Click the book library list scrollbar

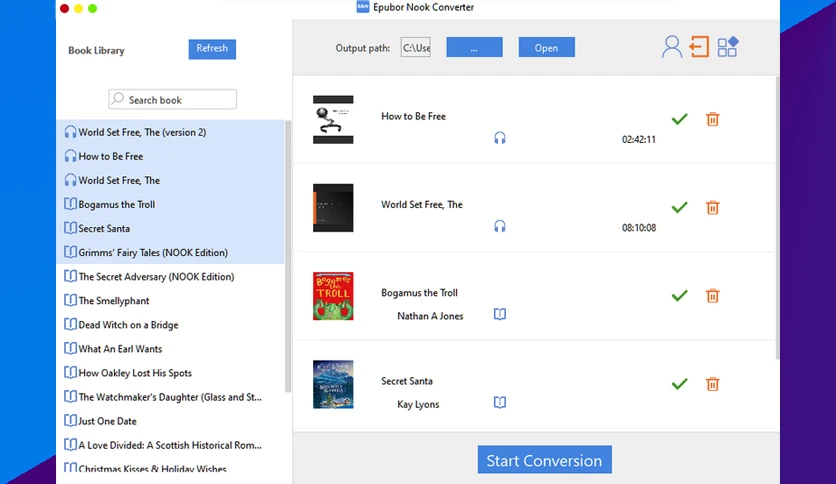point(288,256)
